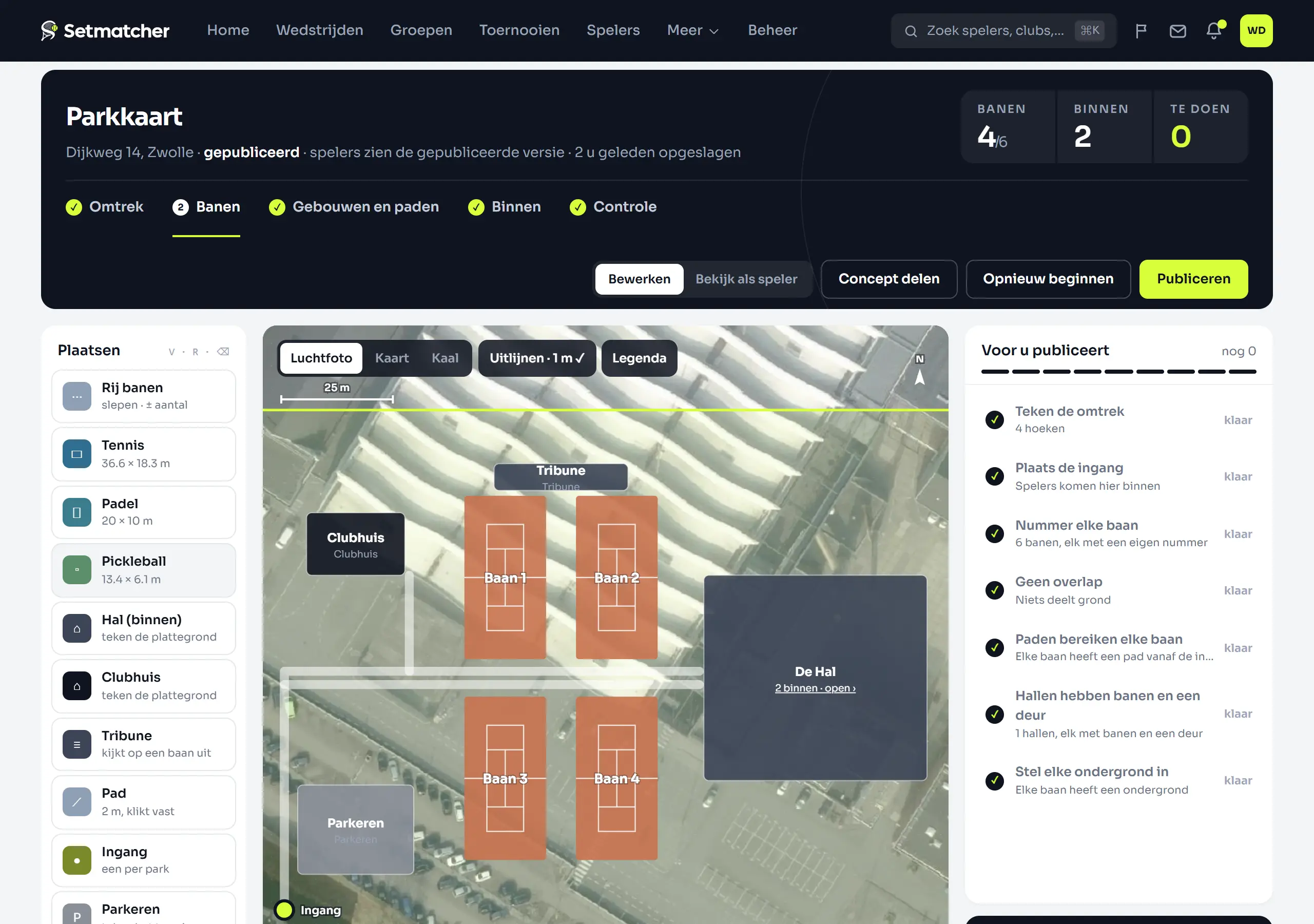Screen dimensions: 1314x924
Task: Open the flag icon in header
Action: [x=1141, y=31]
